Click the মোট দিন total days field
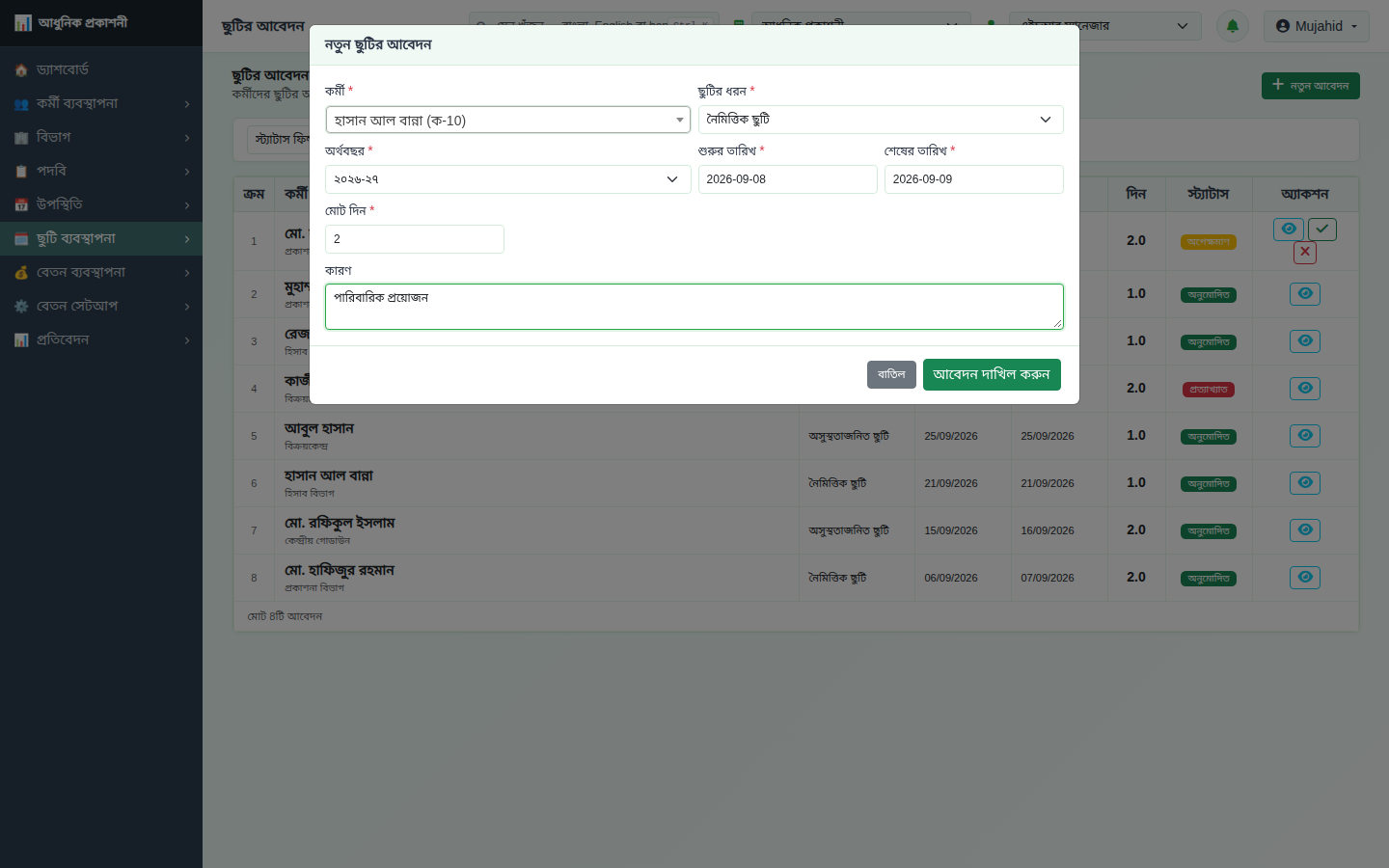The image size is (1389, 868). (x=415, y=239)
